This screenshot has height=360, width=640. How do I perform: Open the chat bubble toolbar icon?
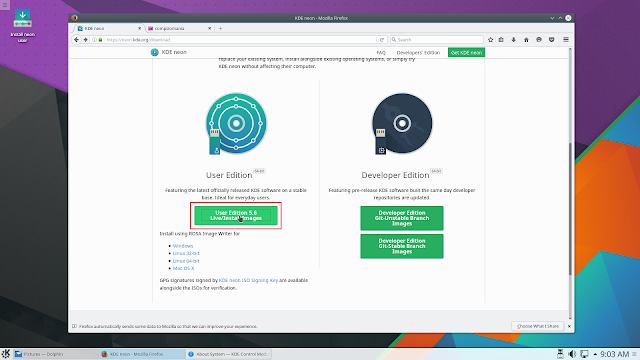pyautogui.click(x=539, y=40)
